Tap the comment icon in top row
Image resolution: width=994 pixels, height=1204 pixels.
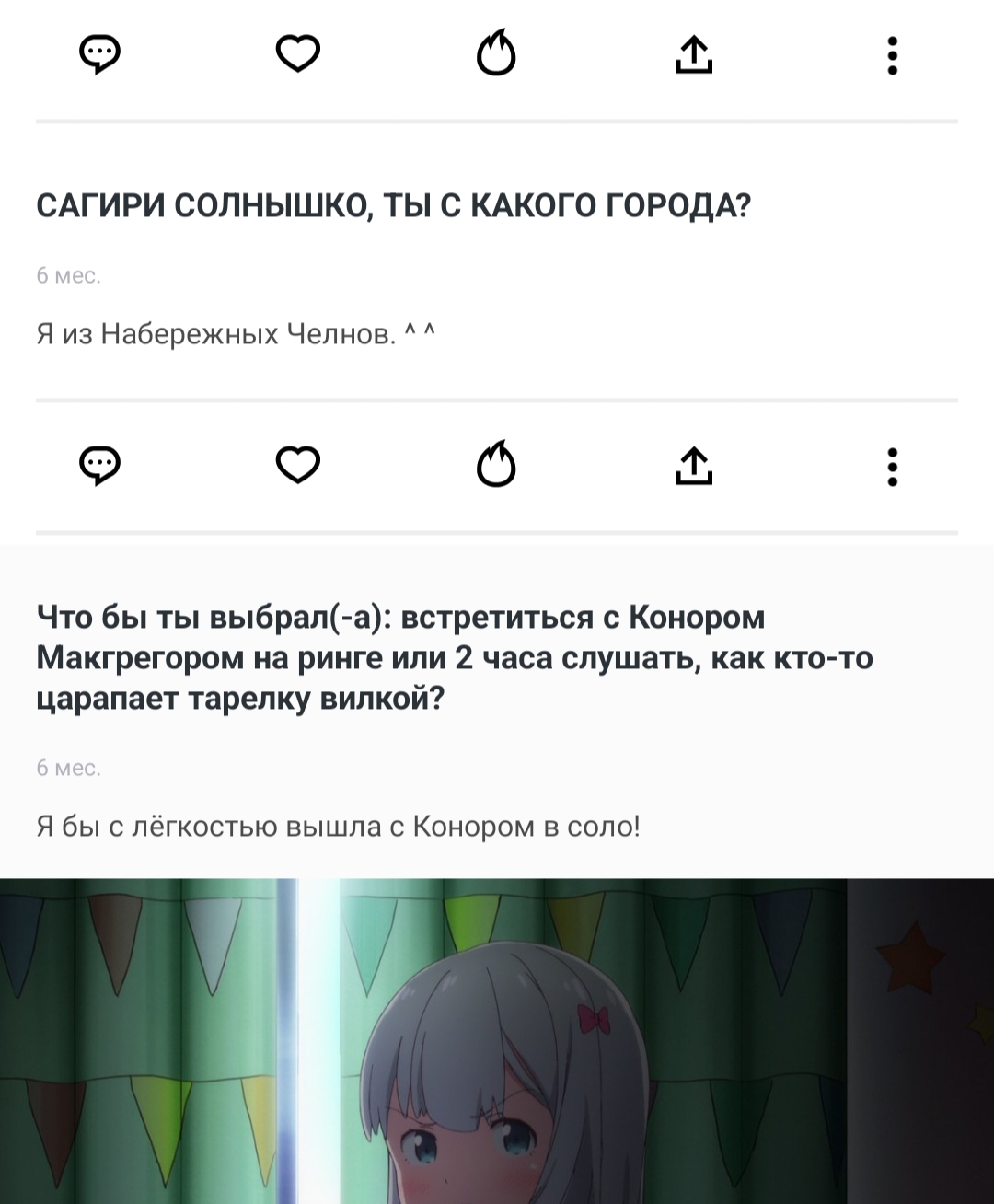tap(100, 55)
